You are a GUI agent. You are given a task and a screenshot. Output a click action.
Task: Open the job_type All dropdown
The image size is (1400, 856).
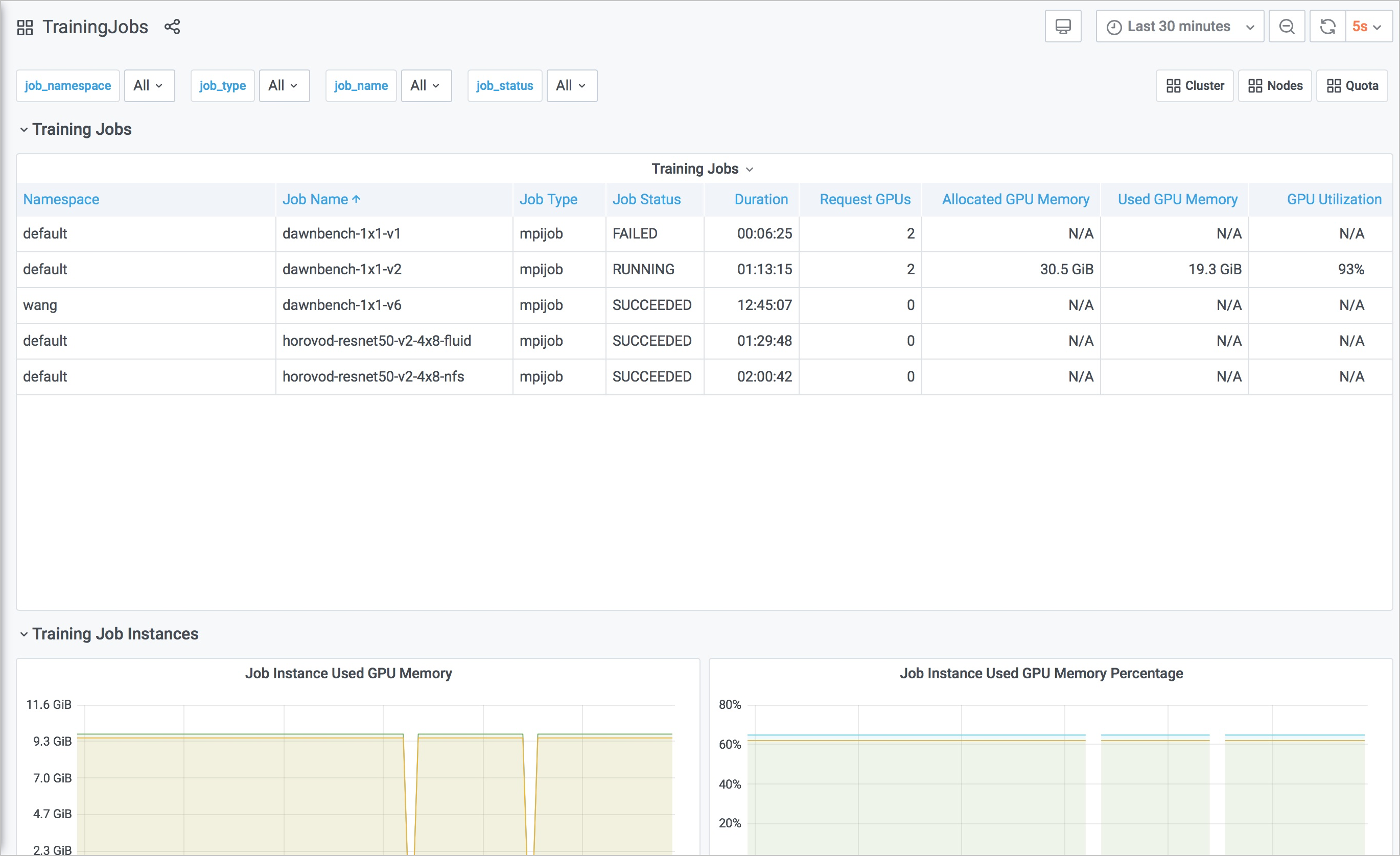pos(284,86)
